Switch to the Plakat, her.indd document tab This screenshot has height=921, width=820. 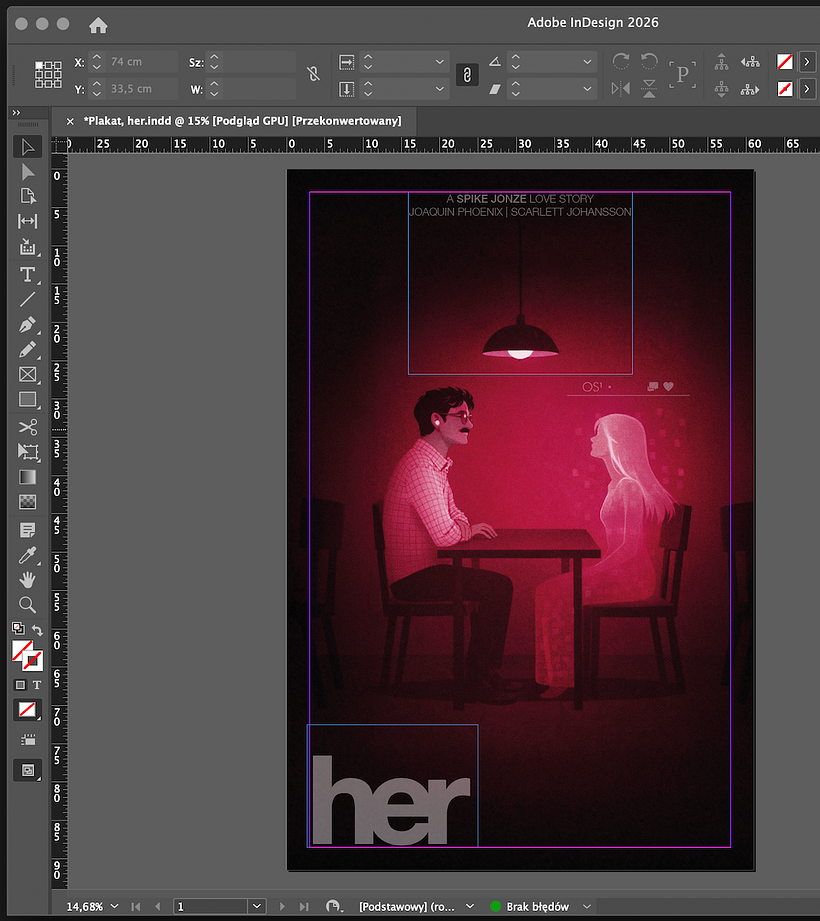pyautogui.click(x=242, y=121)
